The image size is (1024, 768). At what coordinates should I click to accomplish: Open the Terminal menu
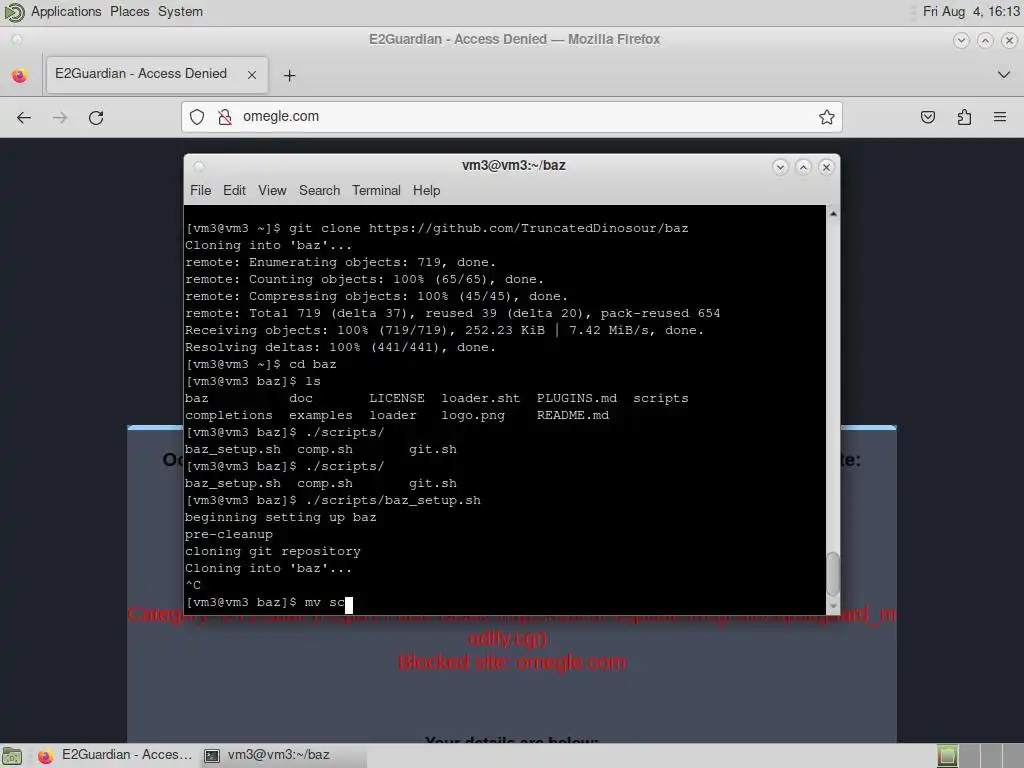376,190
